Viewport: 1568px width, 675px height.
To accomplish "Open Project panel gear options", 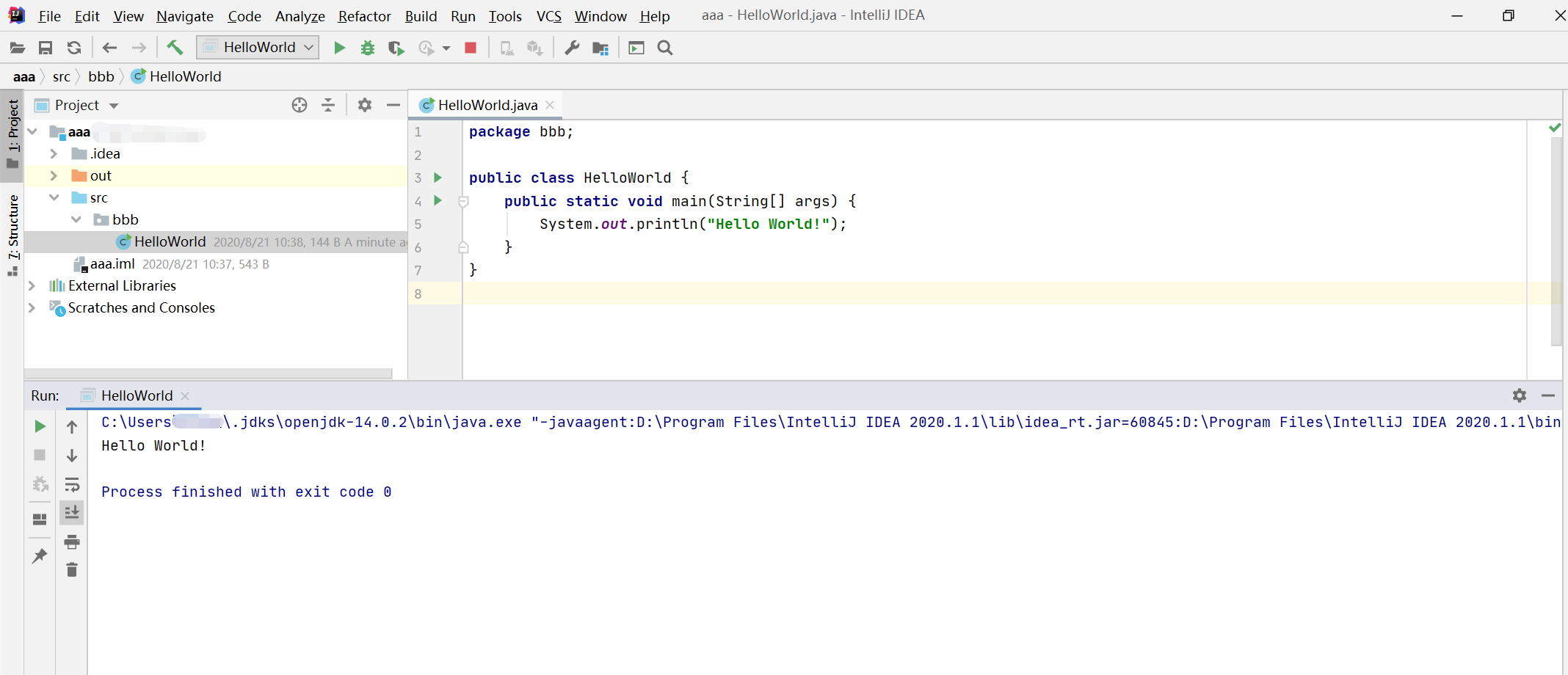I will click(365, 105).
